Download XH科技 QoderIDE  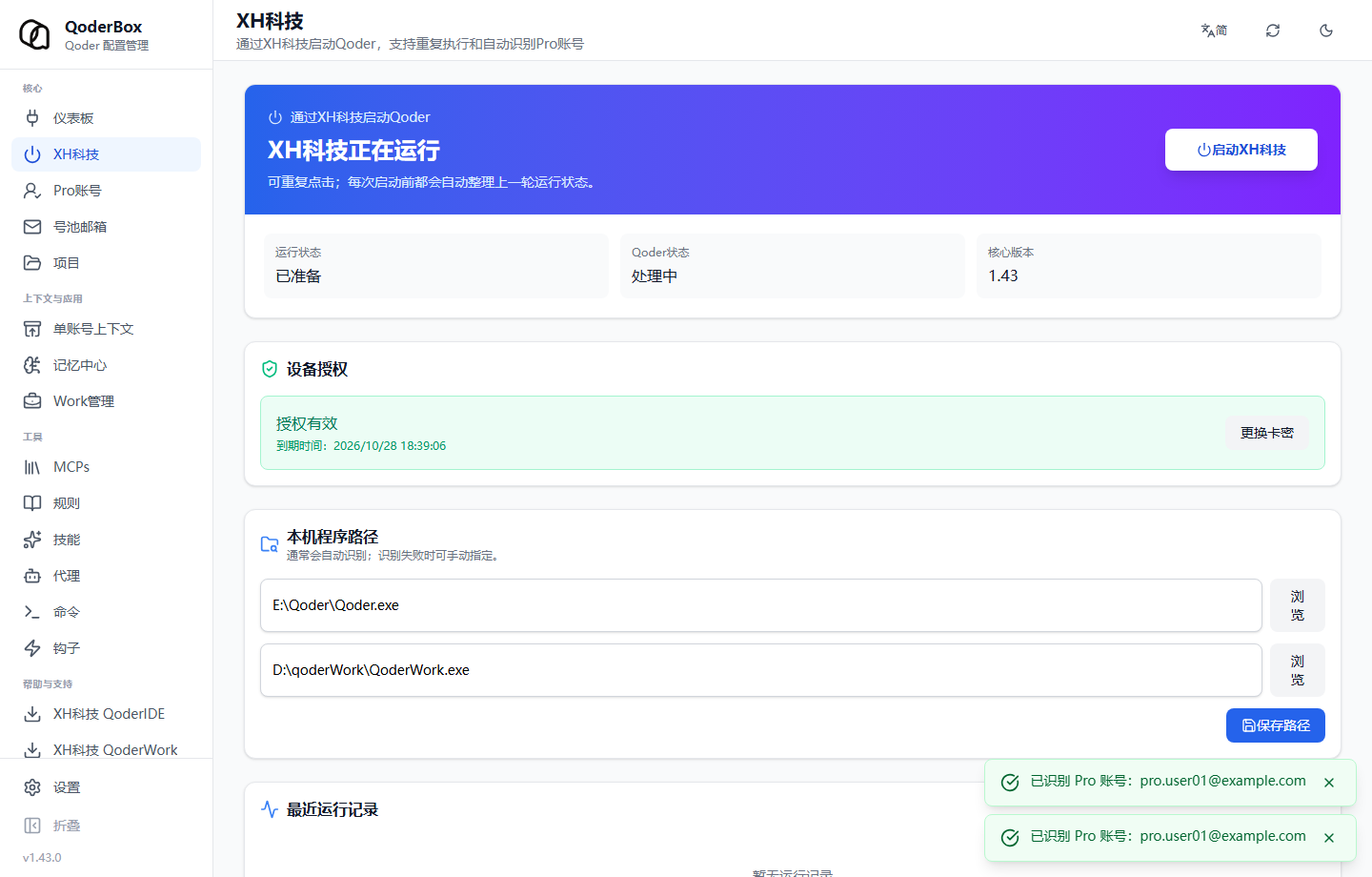(x=106, y=714)
